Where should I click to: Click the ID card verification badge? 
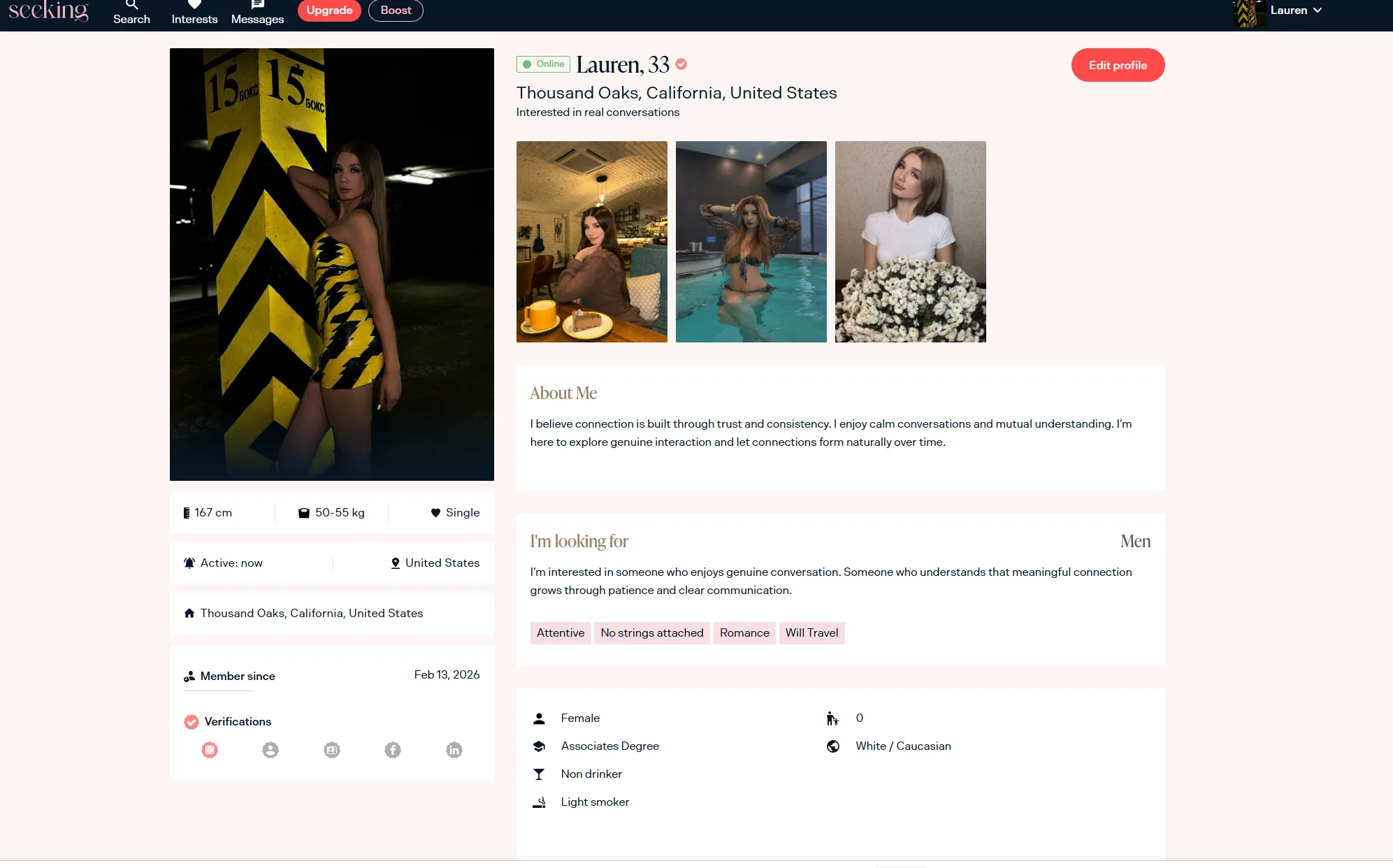click(x=332, y=750)
